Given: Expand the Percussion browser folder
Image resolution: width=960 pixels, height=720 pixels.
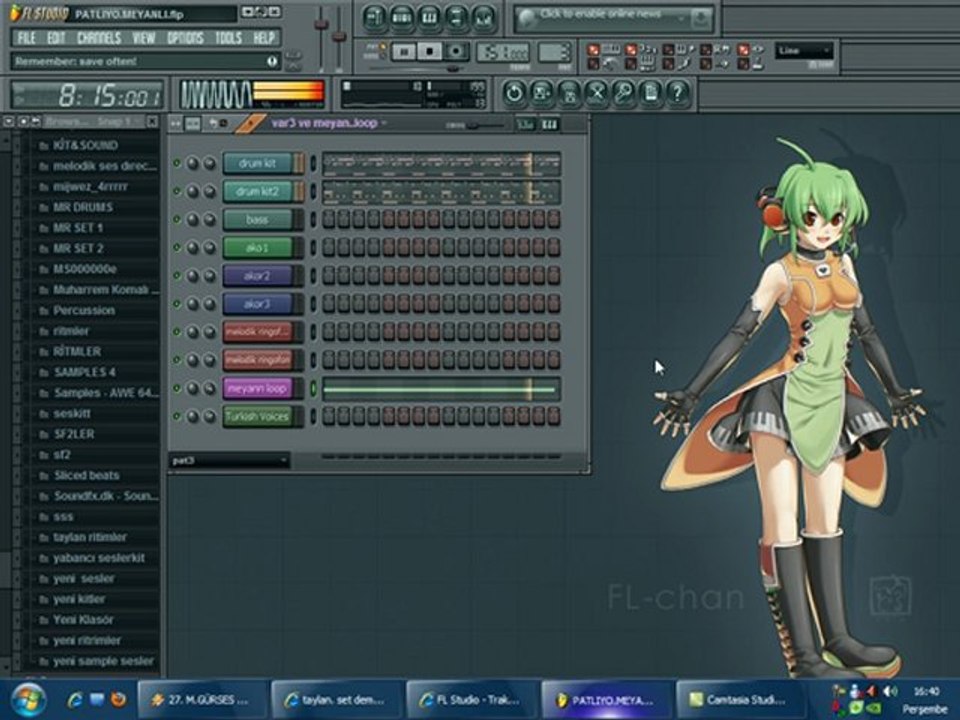Looking at the screenshot, I should 84,310.
